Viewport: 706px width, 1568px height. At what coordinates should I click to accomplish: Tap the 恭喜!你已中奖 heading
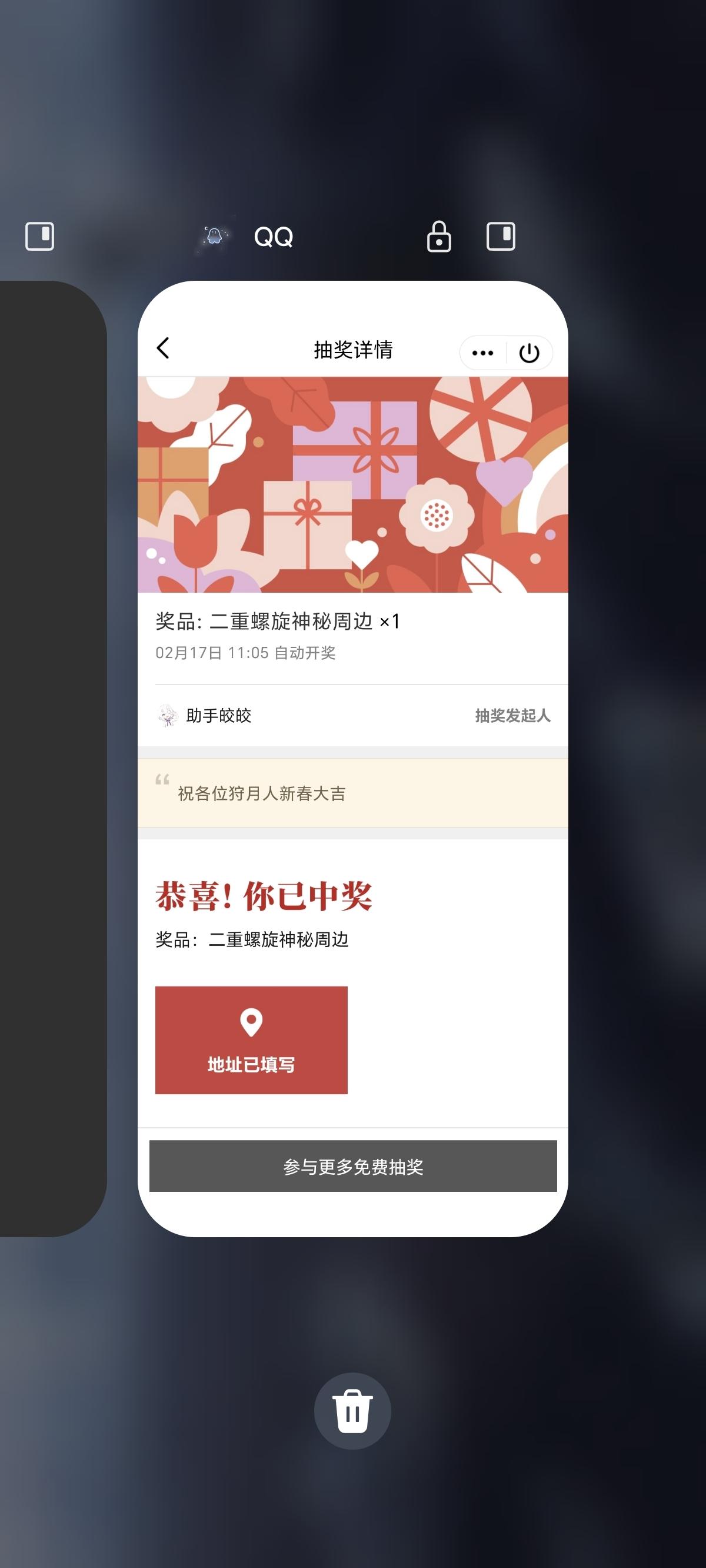(x=264, y=896)
